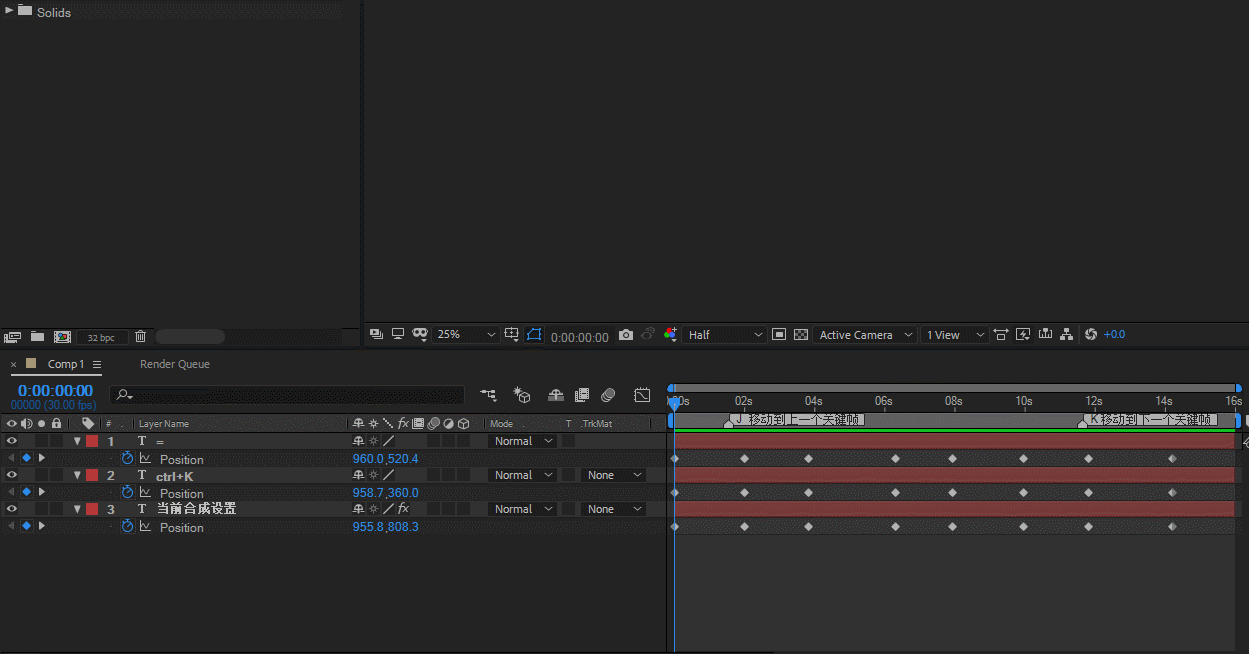Open blending Mode dropdown for layer 1

click(523, 441)
